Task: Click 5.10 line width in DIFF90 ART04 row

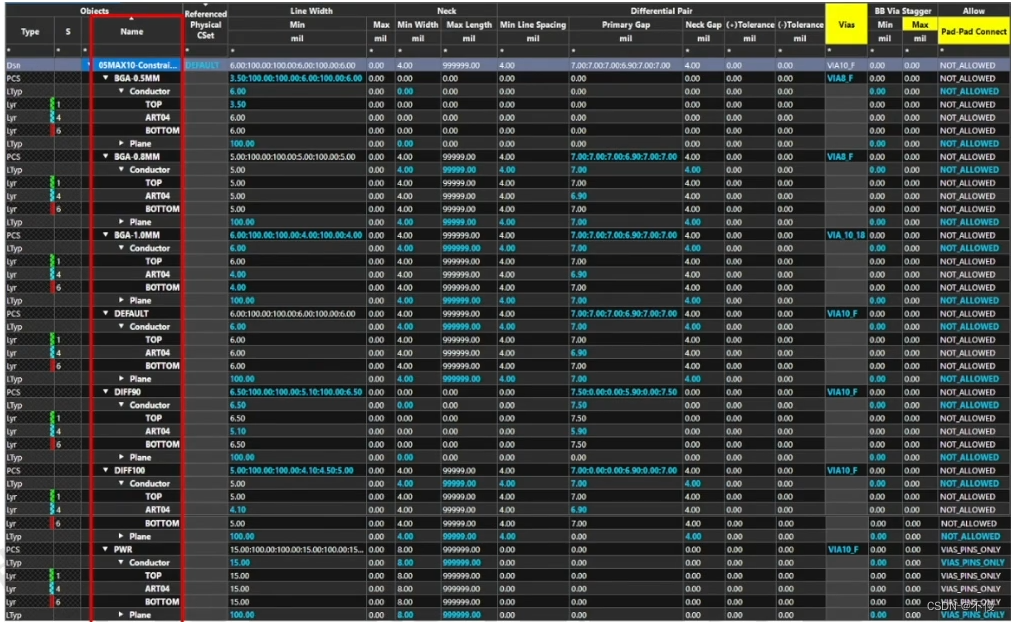Action: 238,431
